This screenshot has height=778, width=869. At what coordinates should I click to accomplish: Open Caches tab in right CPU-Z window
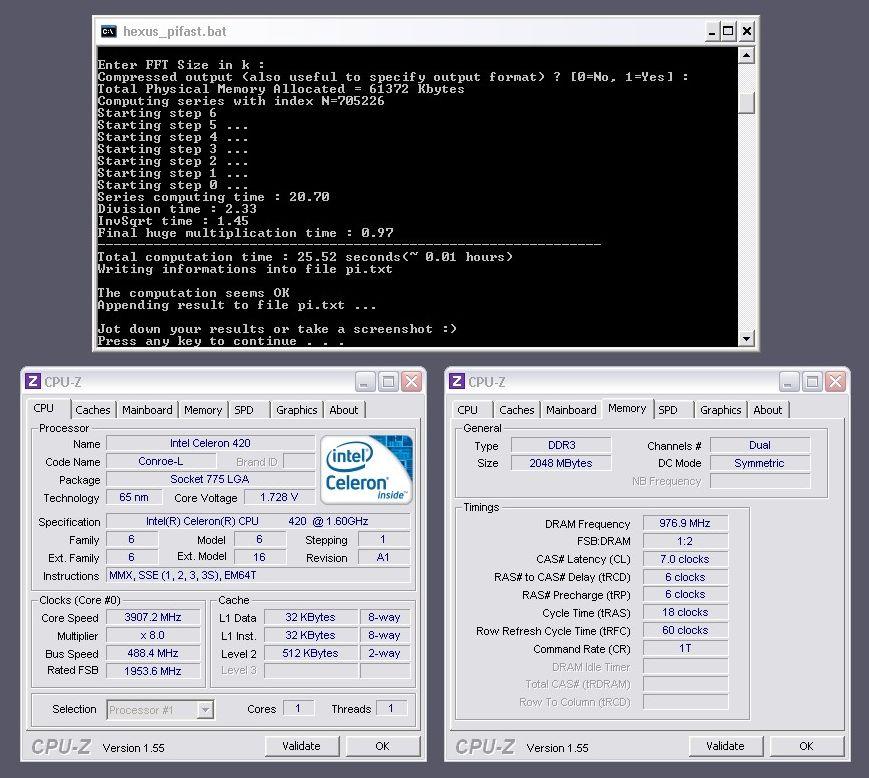point(517,410)
